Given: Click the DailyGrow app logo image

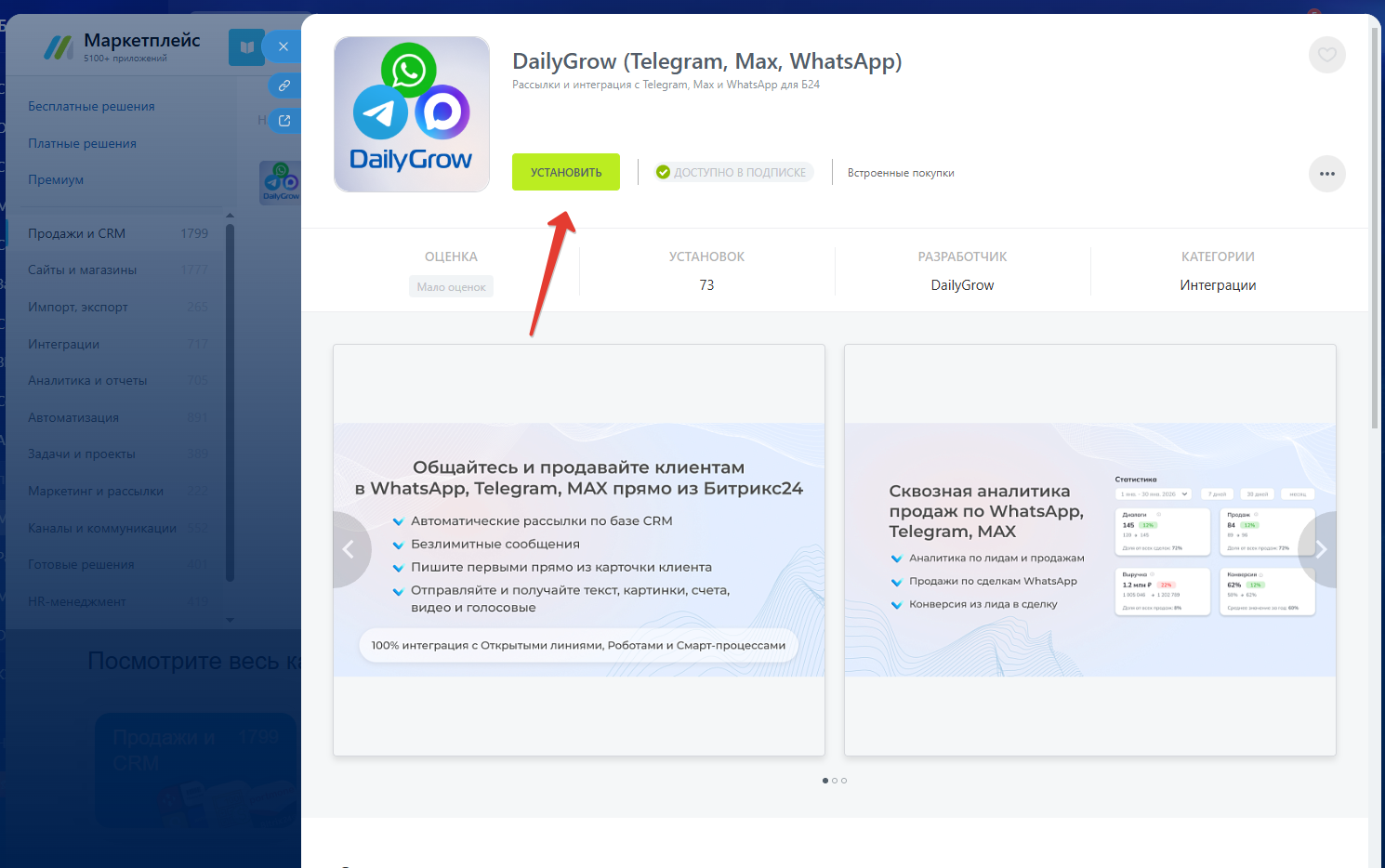Looking at the screenshot, I should (x=412, y=114).
